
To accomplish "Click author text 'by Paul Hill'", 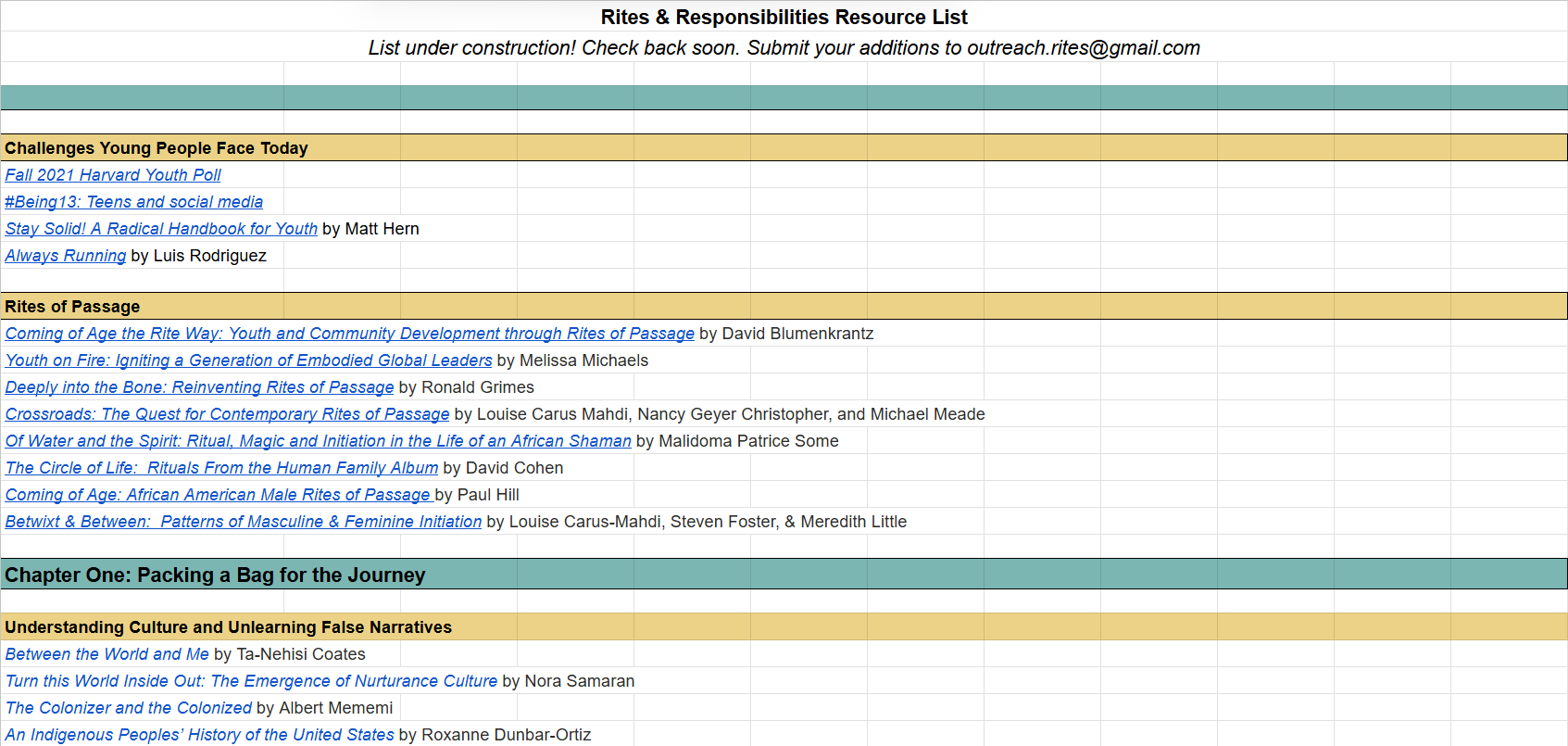I will (477, 495).
